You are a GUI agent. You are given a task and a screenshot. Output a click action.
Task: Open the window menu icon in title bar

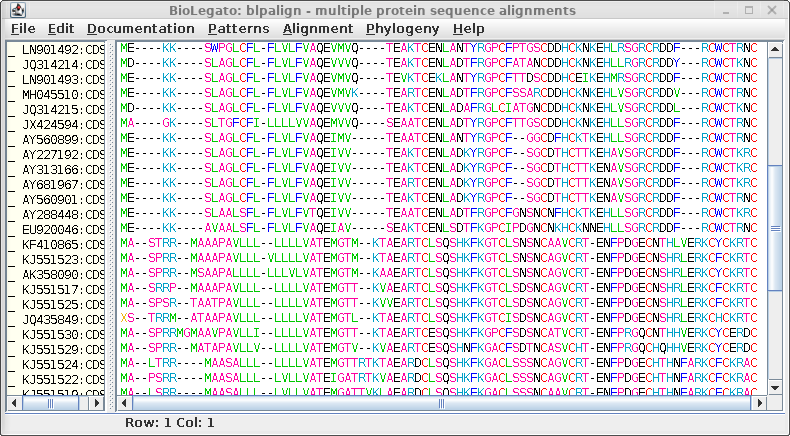click(11, 10)
